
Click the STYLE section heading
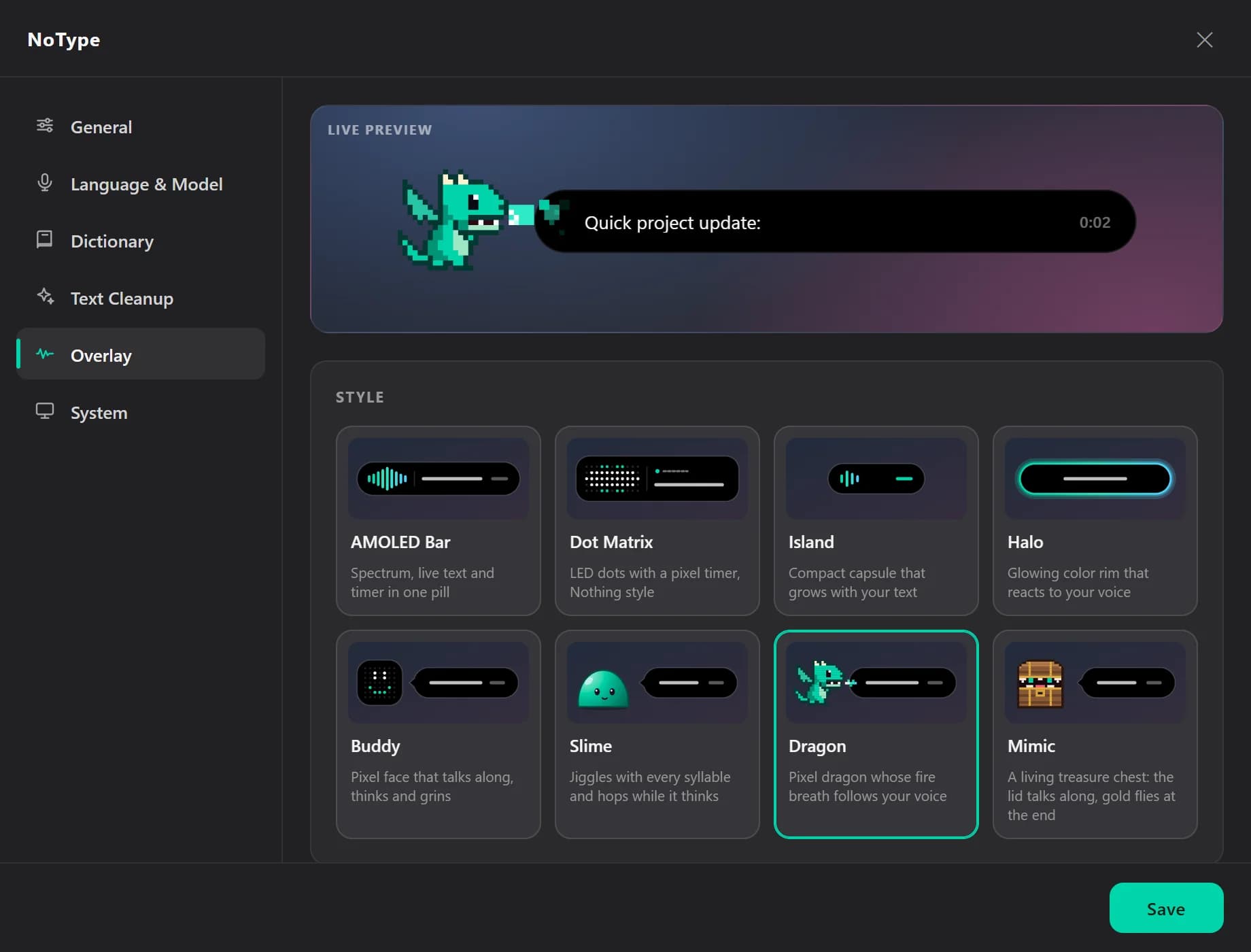point(360,397)
